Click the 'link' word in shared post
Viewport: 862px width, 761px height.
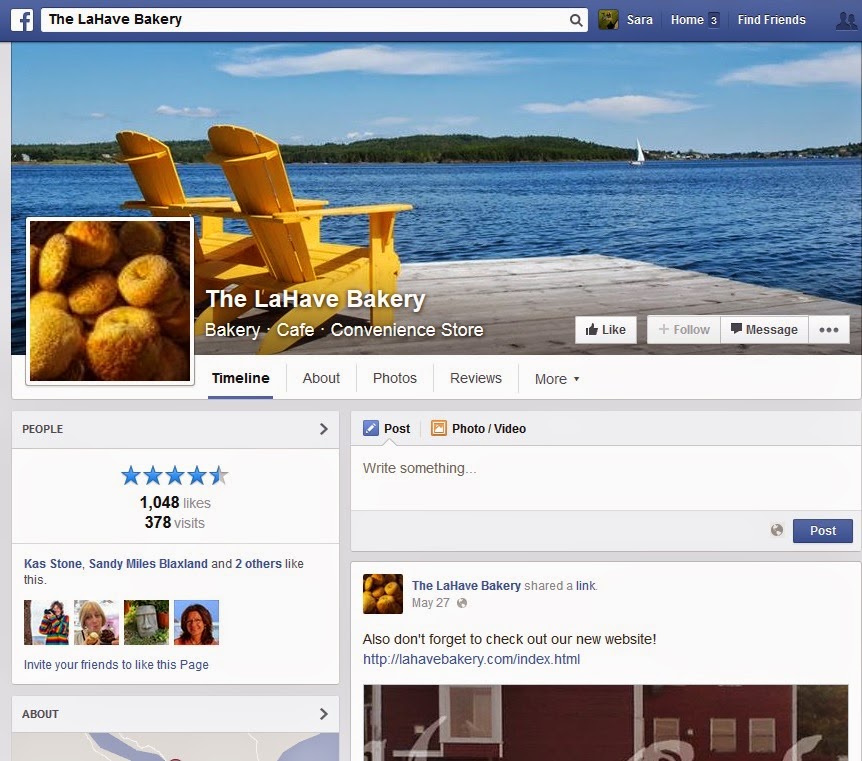point(585,586)
